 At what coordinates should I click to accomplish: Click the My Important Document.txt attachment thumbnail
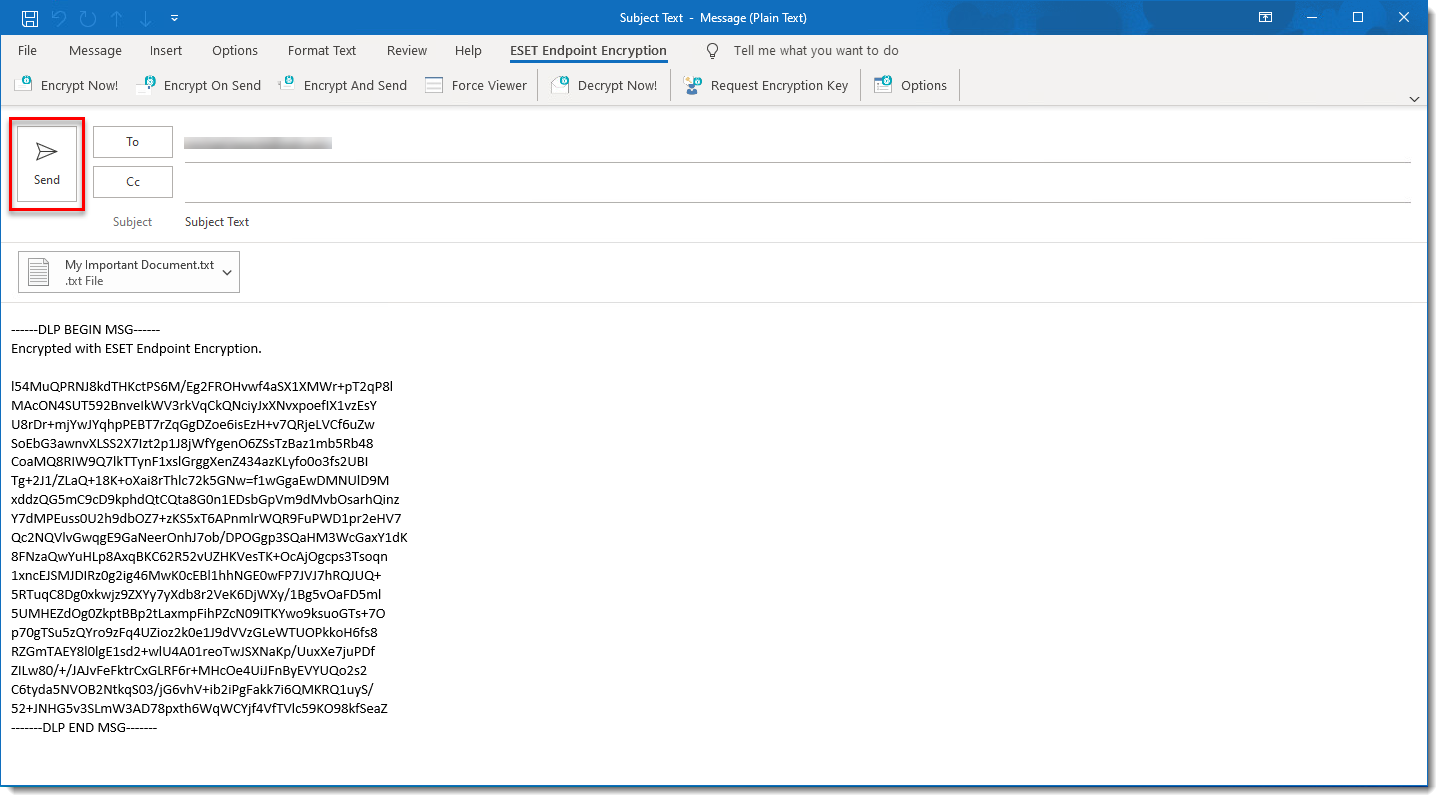[38, 271]
